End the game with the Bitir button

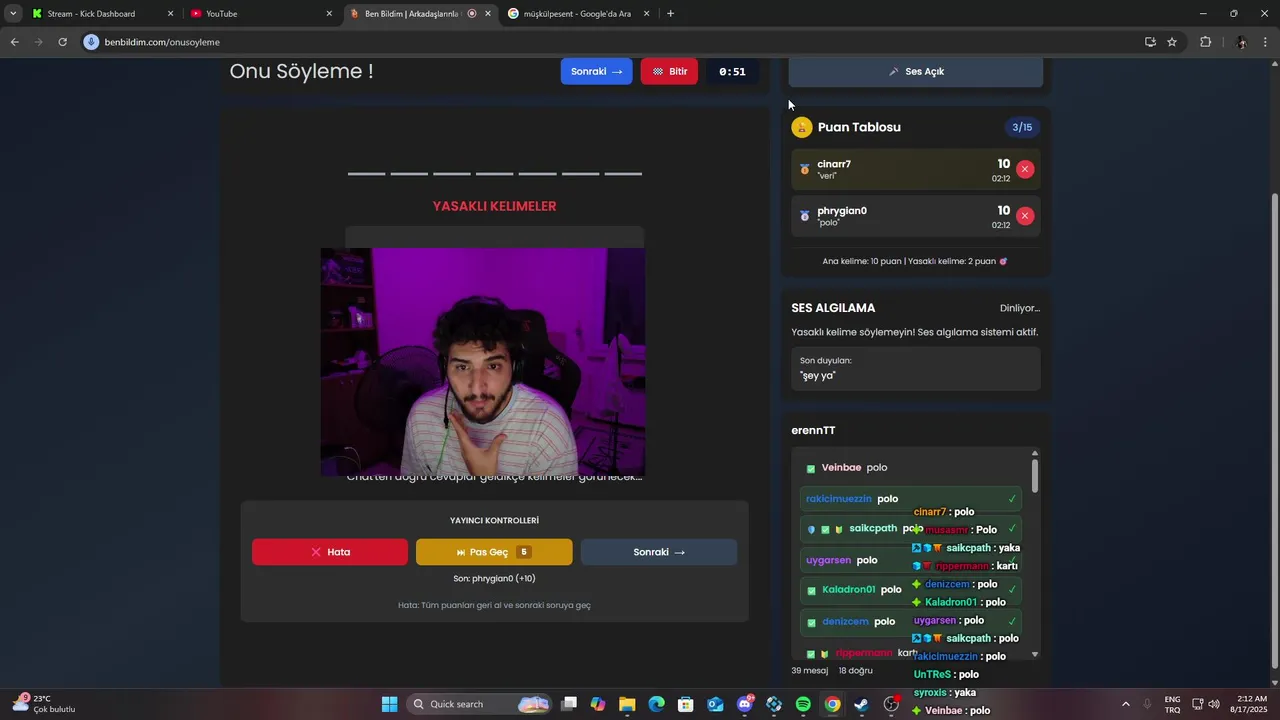(669, 72)
